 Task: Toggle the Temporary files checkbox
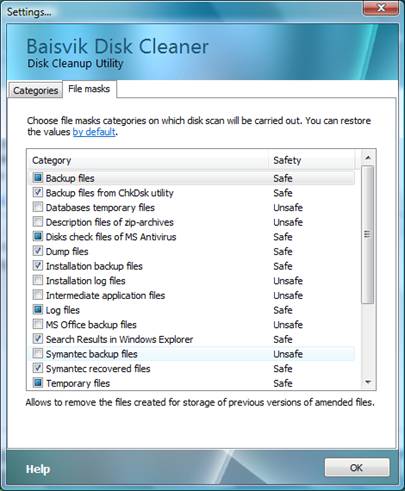(x=38, y=383)
